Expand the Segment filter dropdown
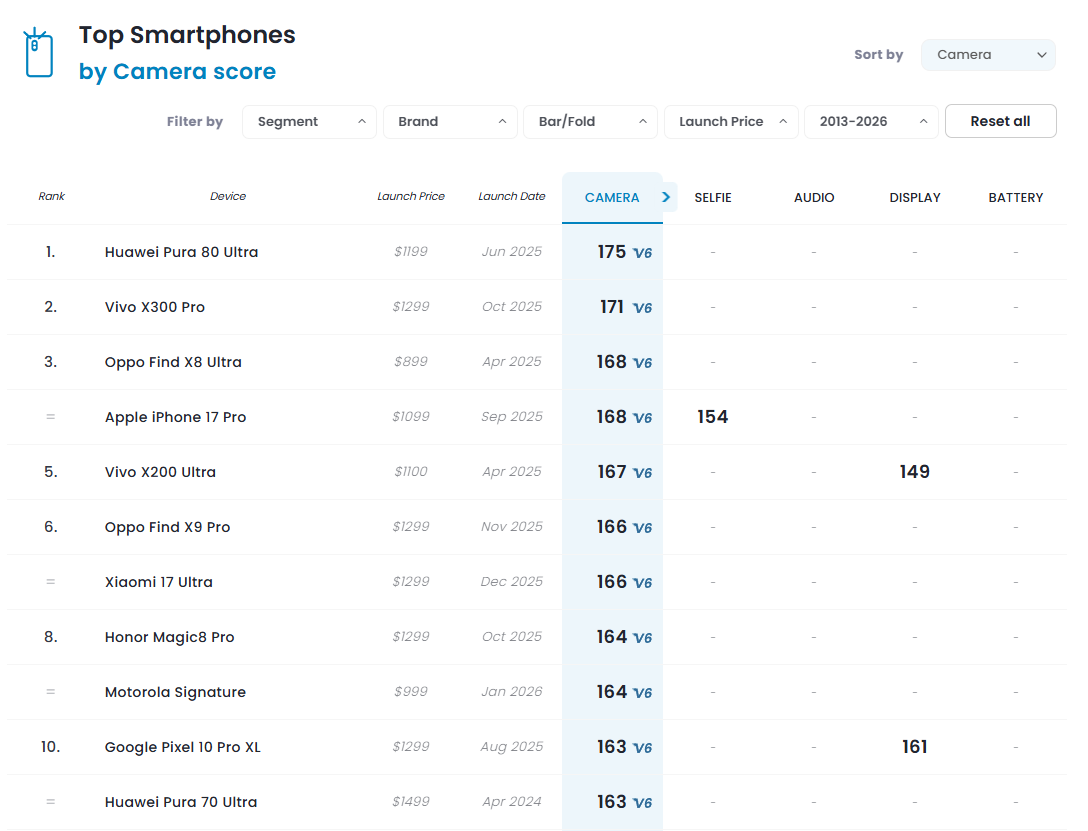Screen dimensions: 1088x831 click(309, 121)
